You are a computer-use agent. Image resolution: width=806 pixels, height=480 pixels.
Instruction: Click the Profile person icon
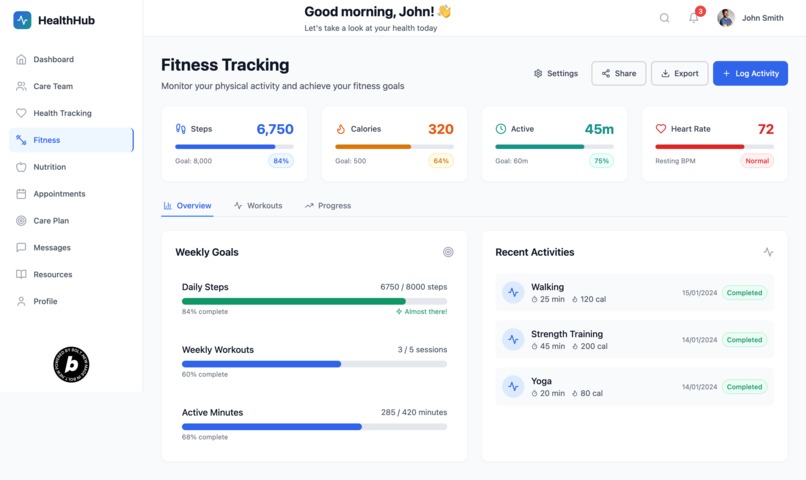[x=21, y=301]
